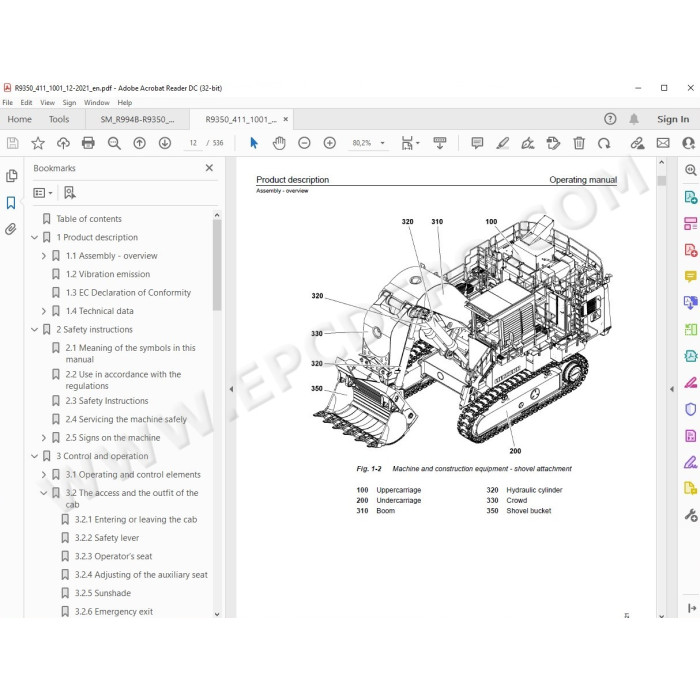Close the Bookmarks panel

209,168
